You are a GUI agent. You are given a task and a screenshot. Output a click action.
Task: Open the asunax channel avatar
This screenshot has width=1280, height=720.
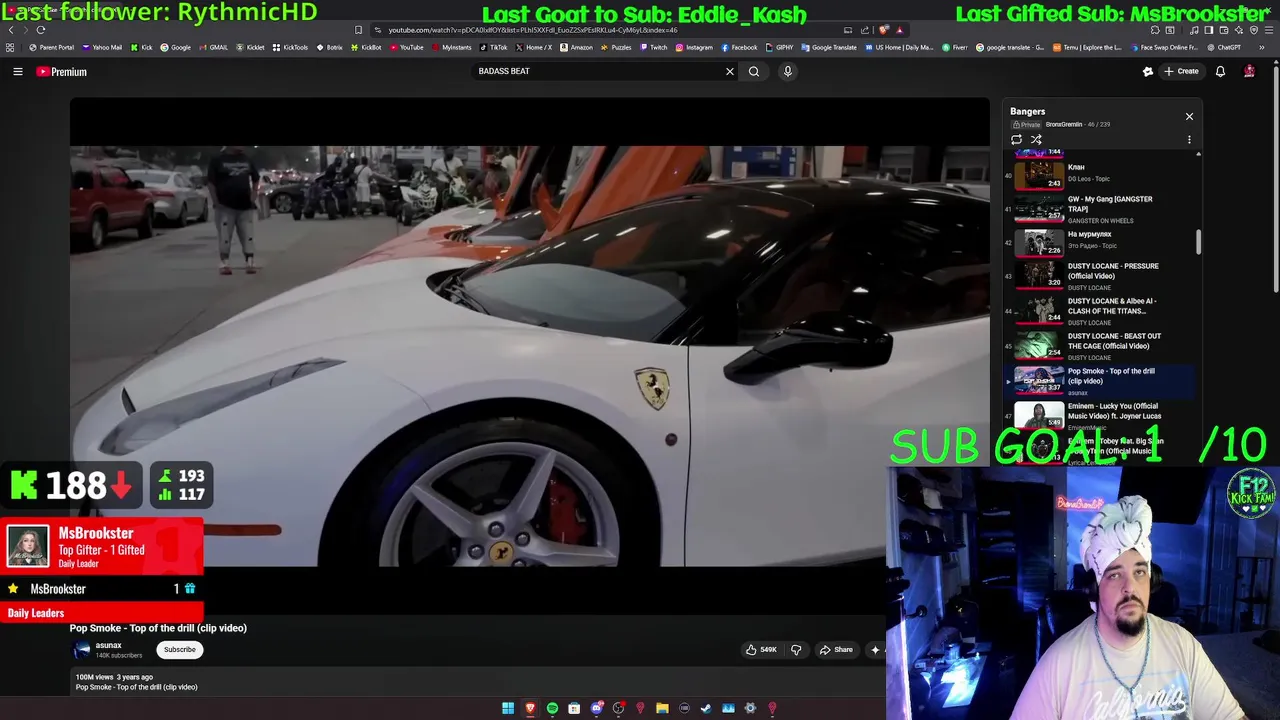click(82, 650)
